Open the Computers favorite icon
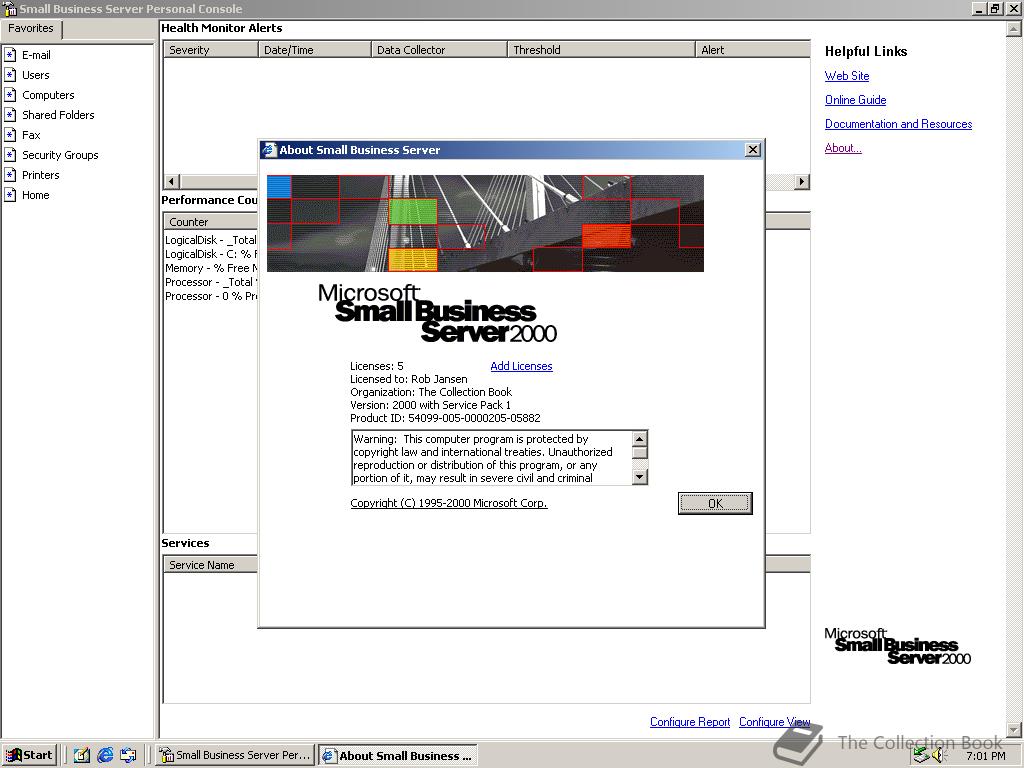The height and width of the screenshot is (768, 1024). [10, 95]
